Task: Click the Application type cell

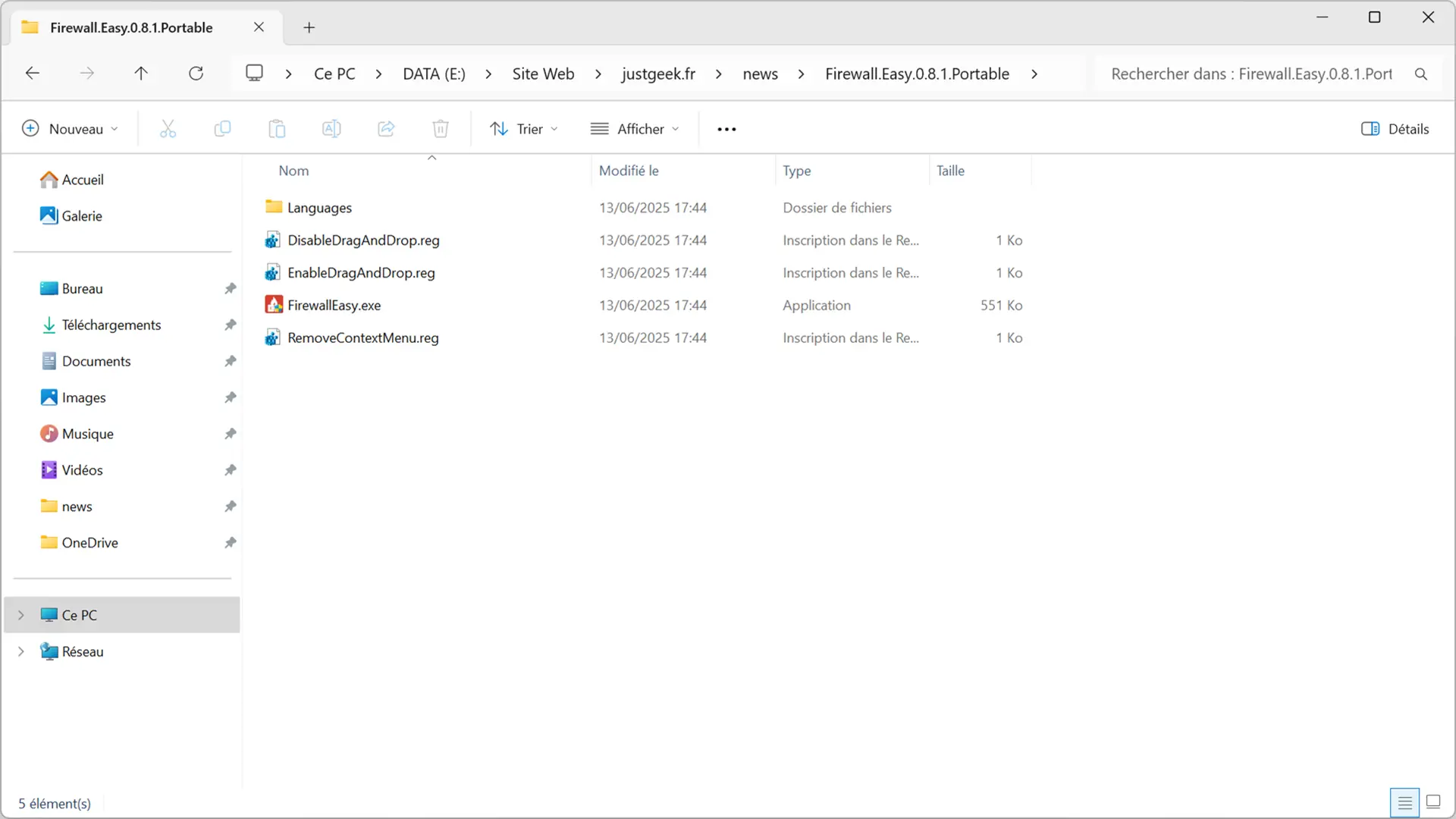Action: [817, 306]
